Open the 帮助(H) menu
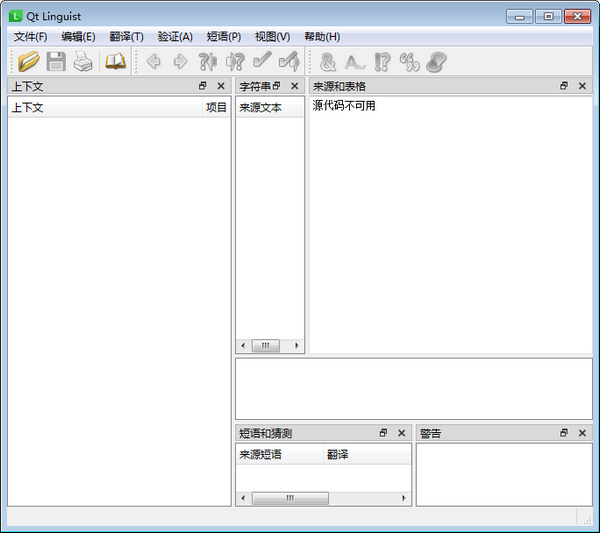600x533 pixels. pos(322,37)
